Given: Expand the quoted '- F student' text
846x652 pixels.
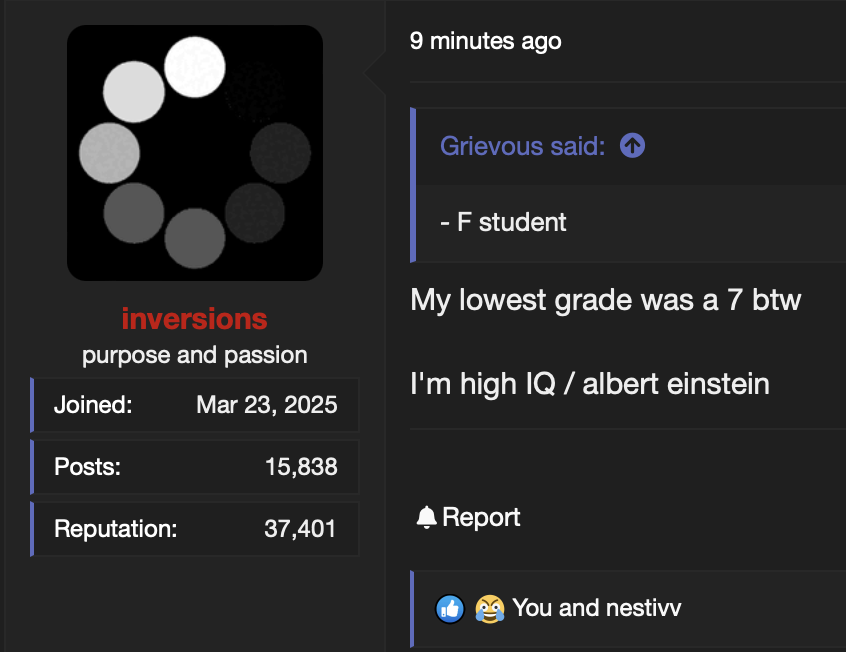Looking at the screenshot, I should [x=503, y=222].
